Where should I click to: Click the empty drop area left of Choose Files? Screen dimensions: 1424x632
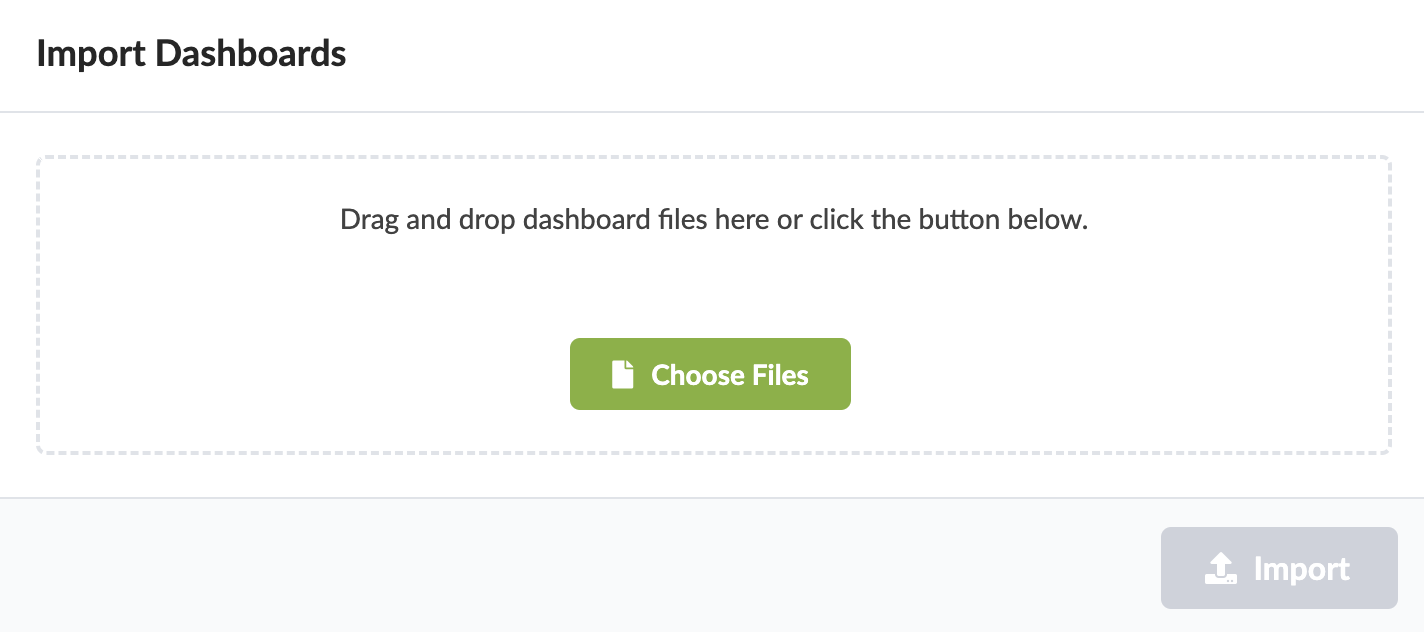(300, 375)
